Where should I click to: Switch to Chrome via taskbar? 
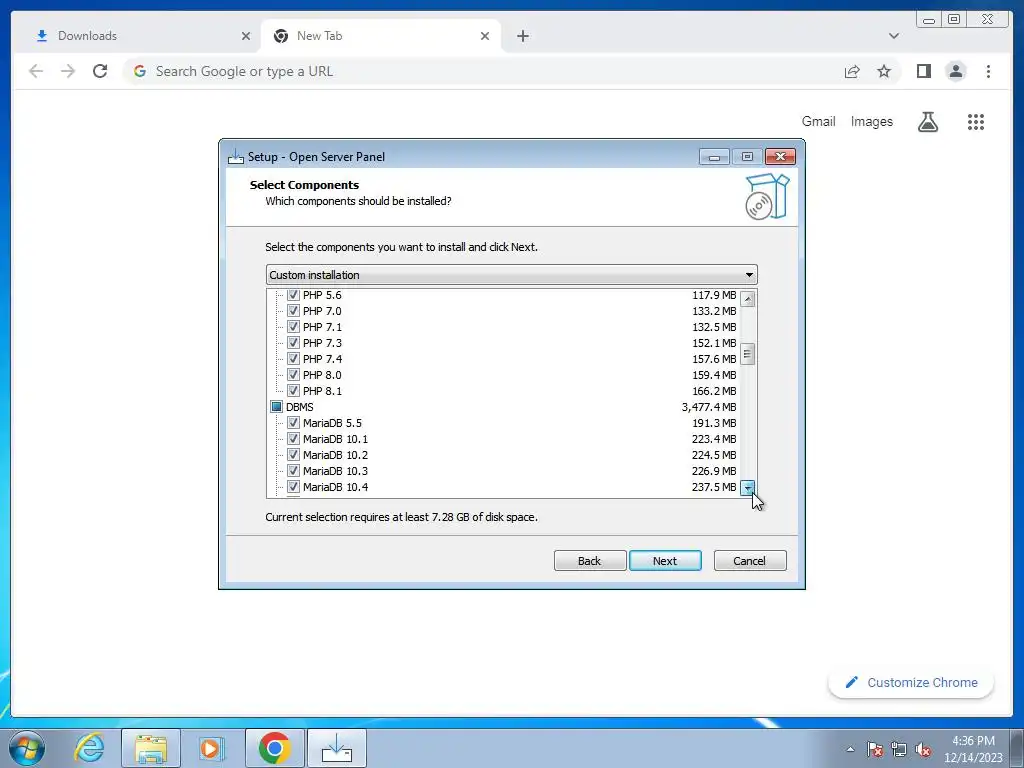tap(274, 748)
